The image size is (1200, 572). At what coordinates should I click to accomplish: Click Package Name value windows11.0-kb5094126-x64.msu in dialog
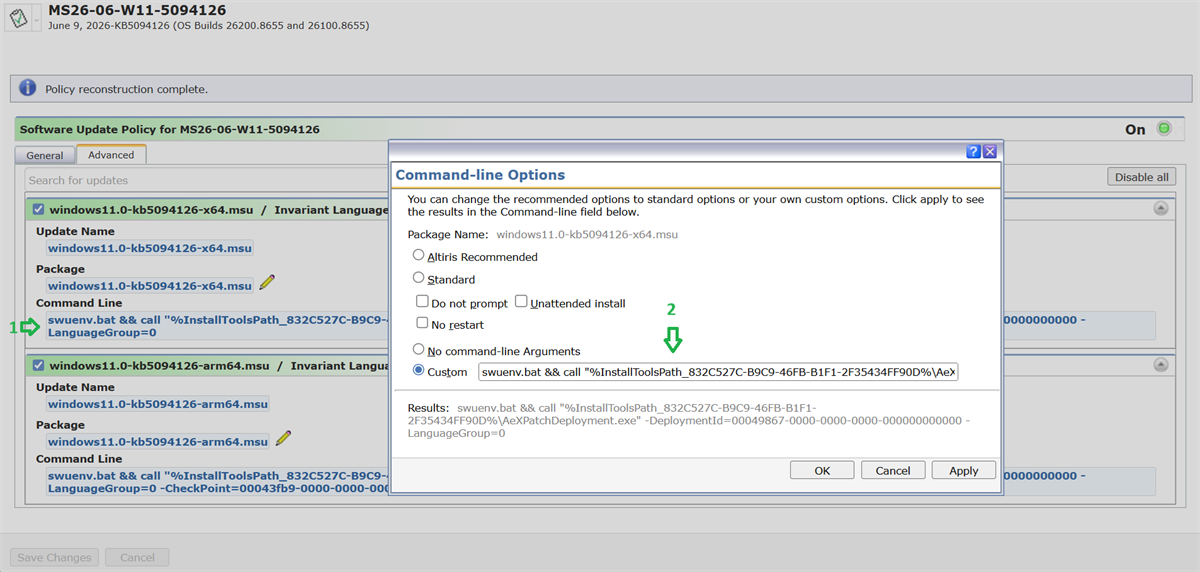(x=587, y=234)
